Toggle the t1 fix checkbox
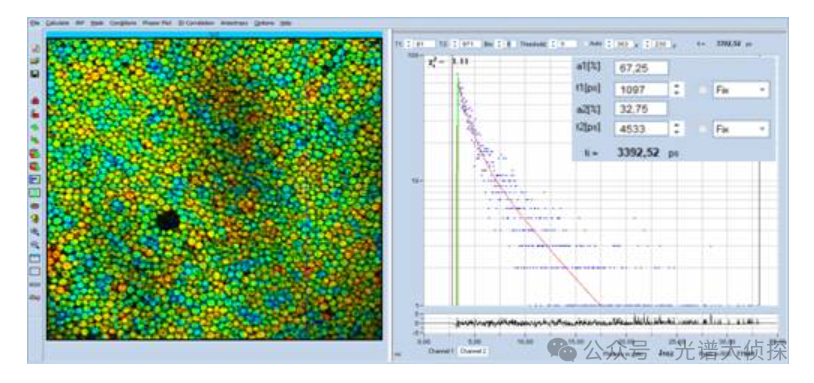This screenshot has width=814, height=383. [x=702, y=90]
